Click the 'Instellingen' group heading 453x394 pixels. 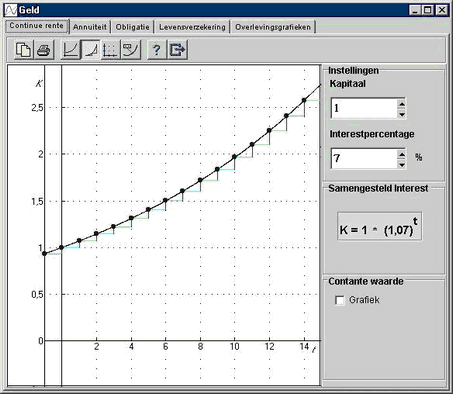(x=353, y=70)
